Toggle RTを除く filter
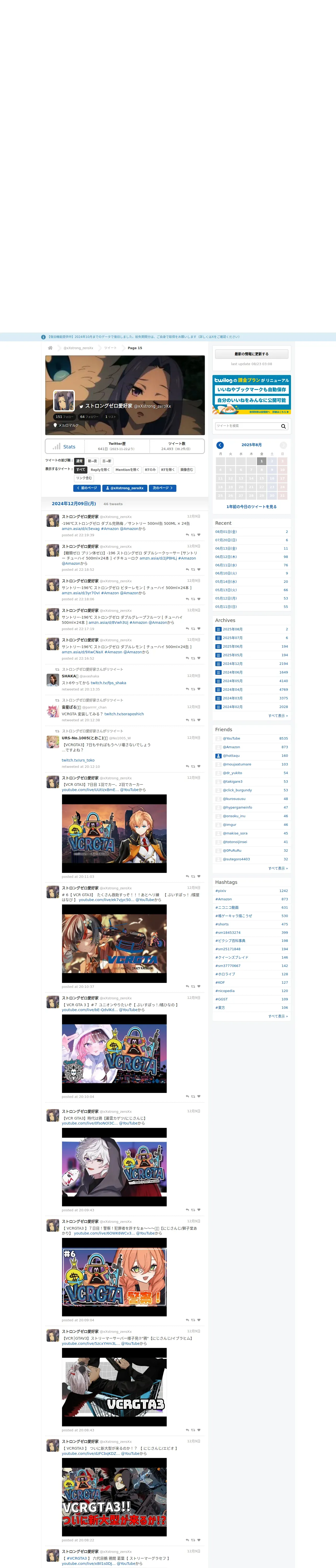The width and height of the screenshot is (336, 1568). point(168,470)
